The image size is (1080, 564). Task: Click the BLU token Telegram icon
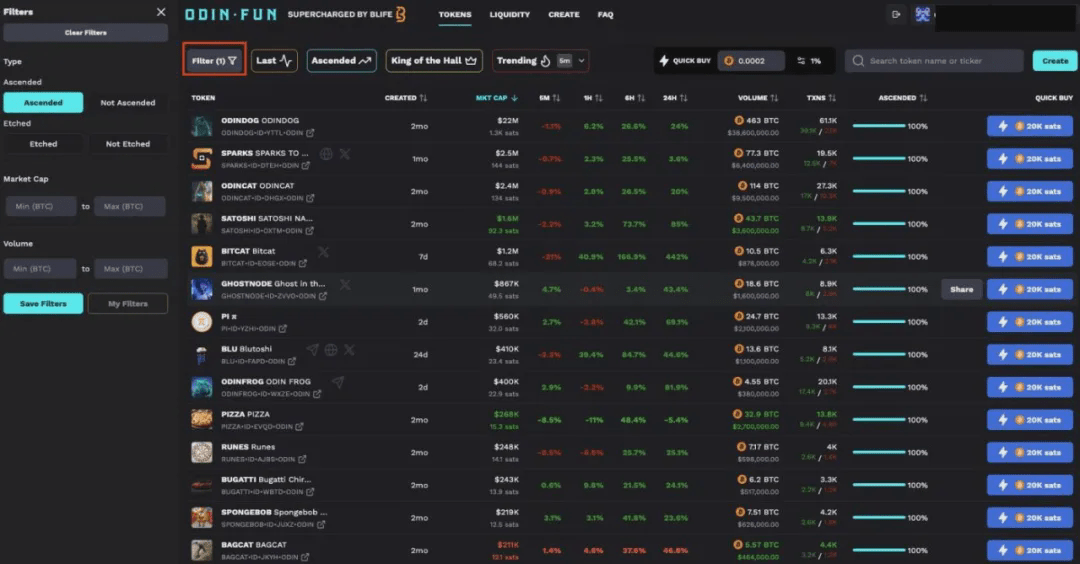click(313, 350)
